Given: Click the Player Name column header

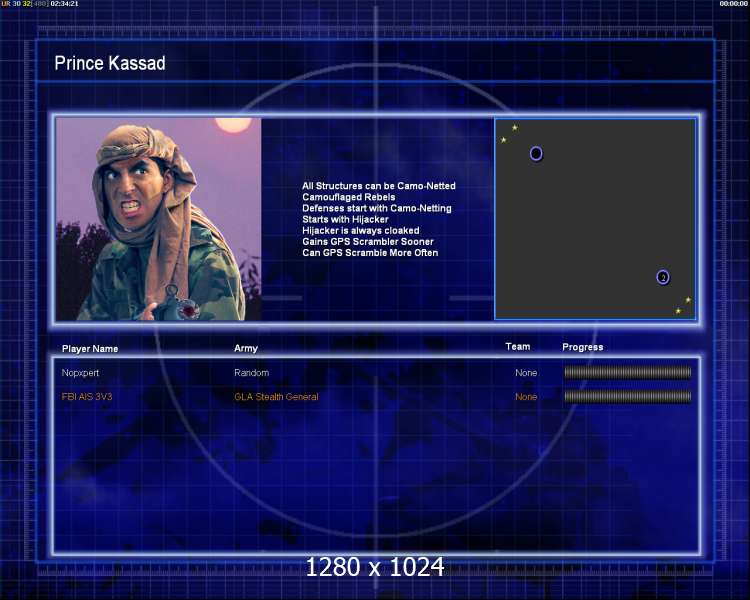Looking at the screenshot, I should (90, 349).
